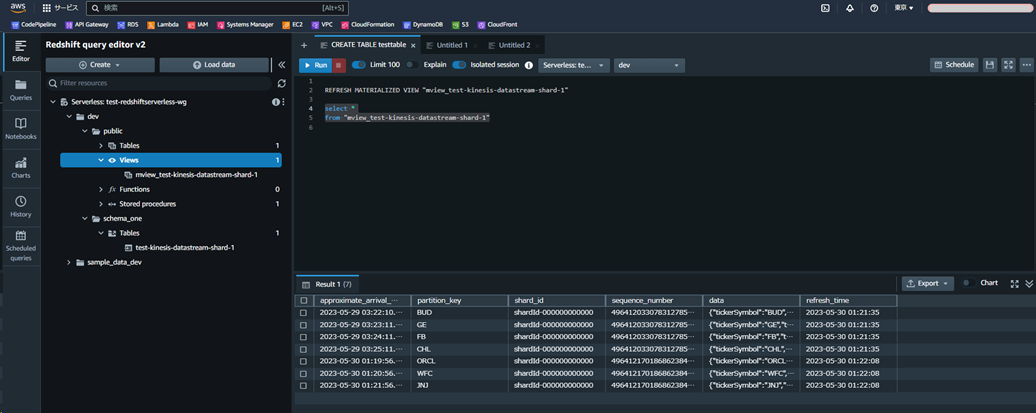Open the Services grid menu
The height and width of the screenshot is (413, 1036).
click(60, 8)
